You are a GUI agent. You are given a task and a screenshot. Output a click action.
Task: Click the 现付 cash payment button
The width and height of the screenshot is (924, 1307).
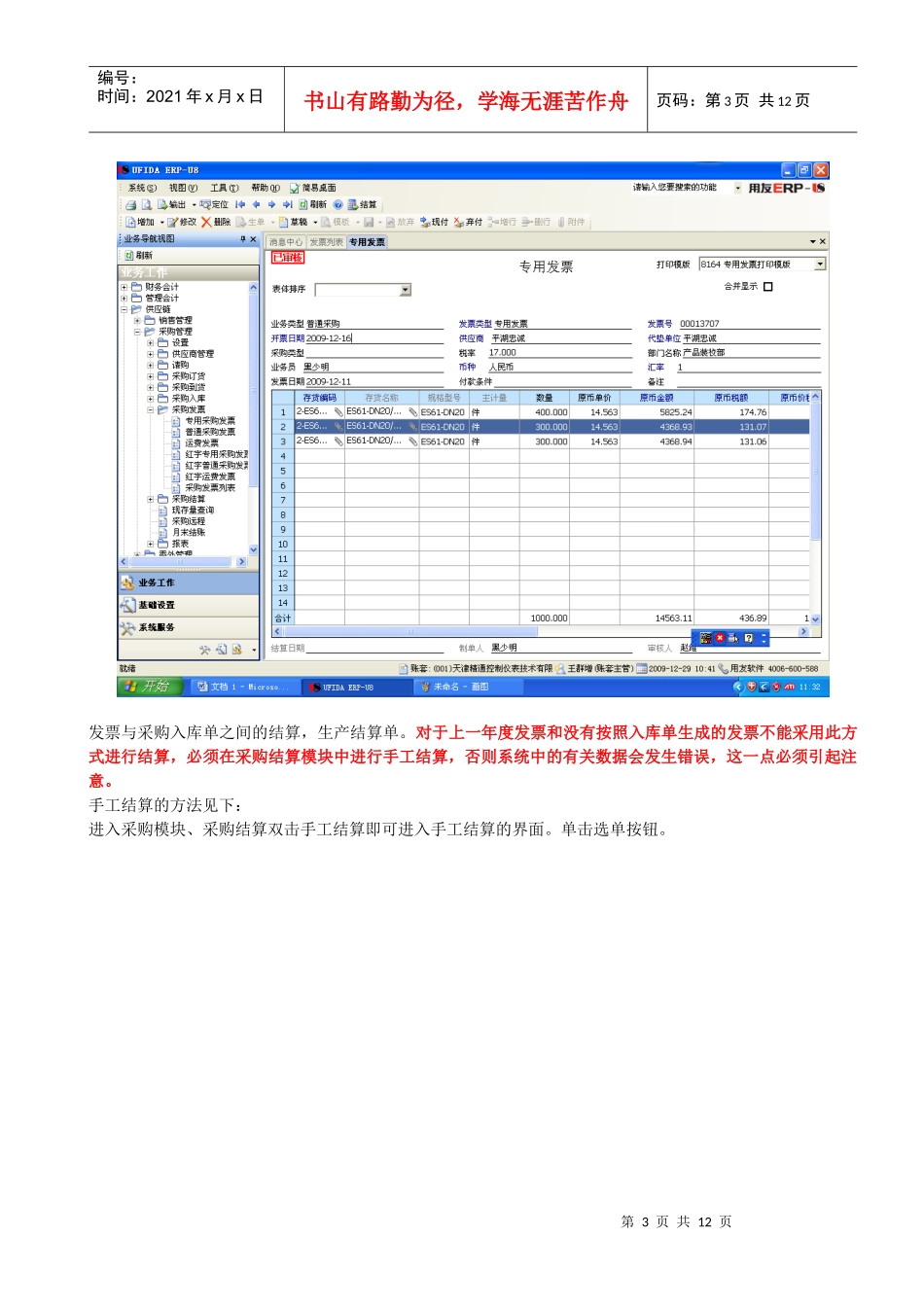pos(434,223)
